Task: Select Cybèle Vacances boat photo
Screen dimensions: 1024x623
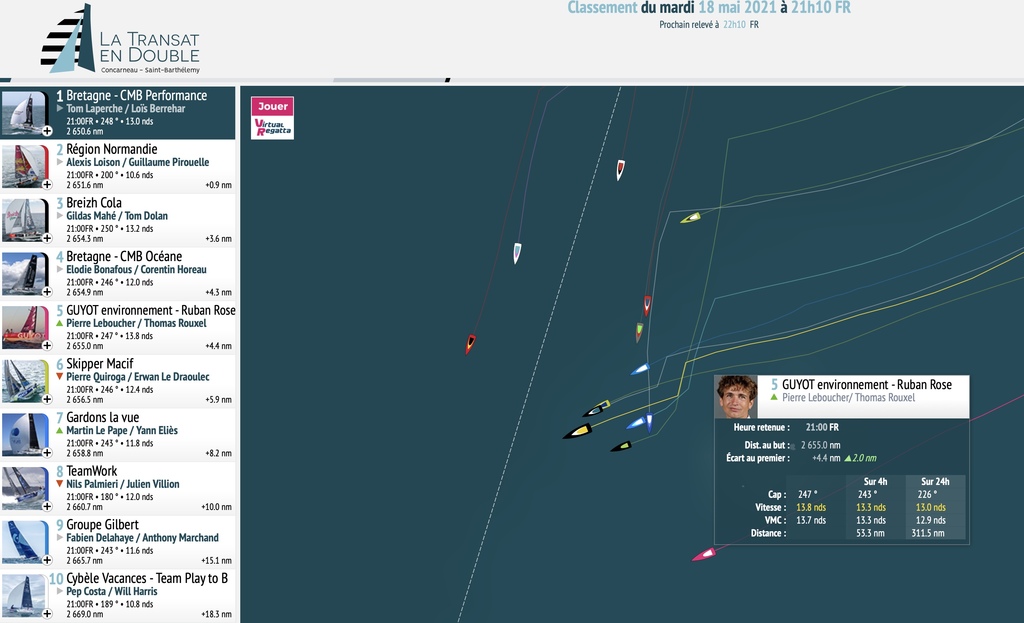Action: pos(25,595)
